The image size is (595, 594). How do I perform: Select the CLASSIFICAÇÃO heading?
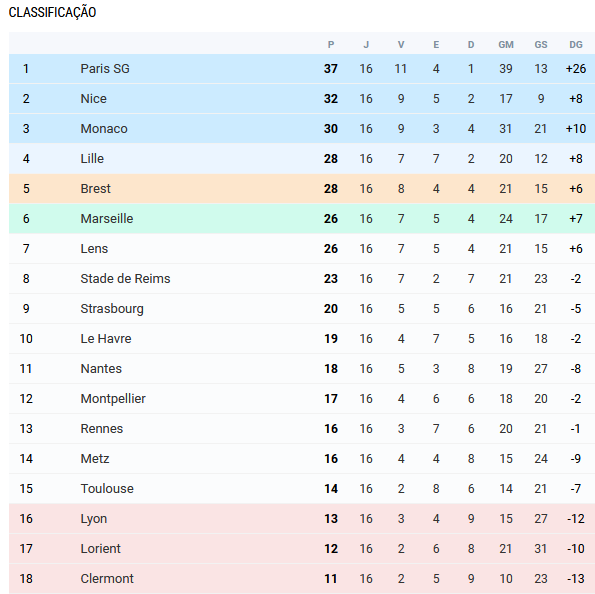pyautogui.click(x=52, y=13)
